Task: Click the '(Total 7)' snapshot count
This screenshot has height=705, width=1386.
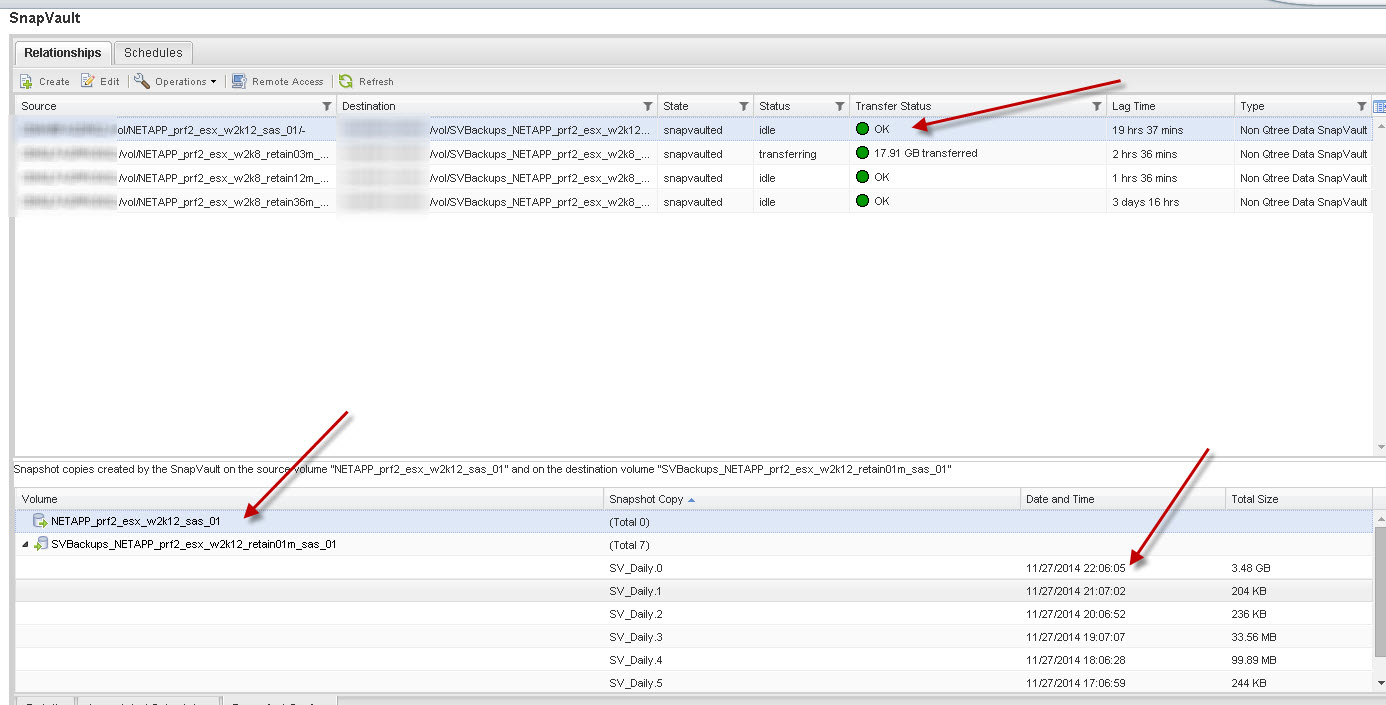Action: pos(629,545)
